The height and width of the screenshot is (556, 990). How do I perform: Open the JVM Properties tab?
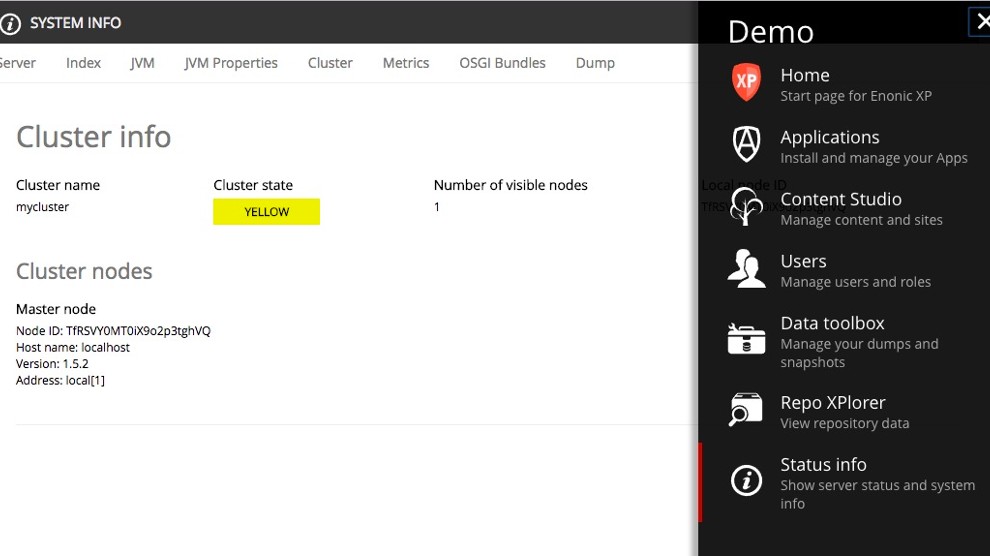231,63
